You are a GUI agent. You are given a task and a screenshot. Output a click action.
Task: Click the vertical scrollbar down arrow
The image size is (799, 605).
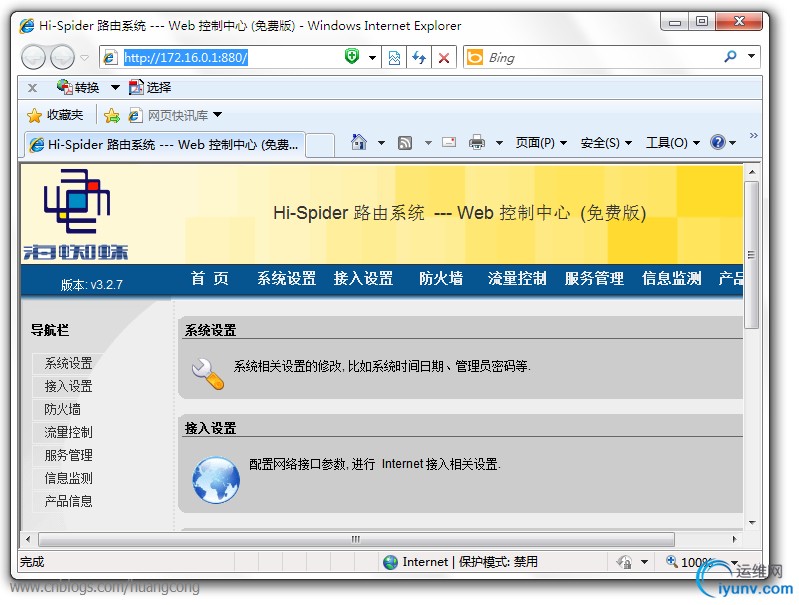click(752, 522)
